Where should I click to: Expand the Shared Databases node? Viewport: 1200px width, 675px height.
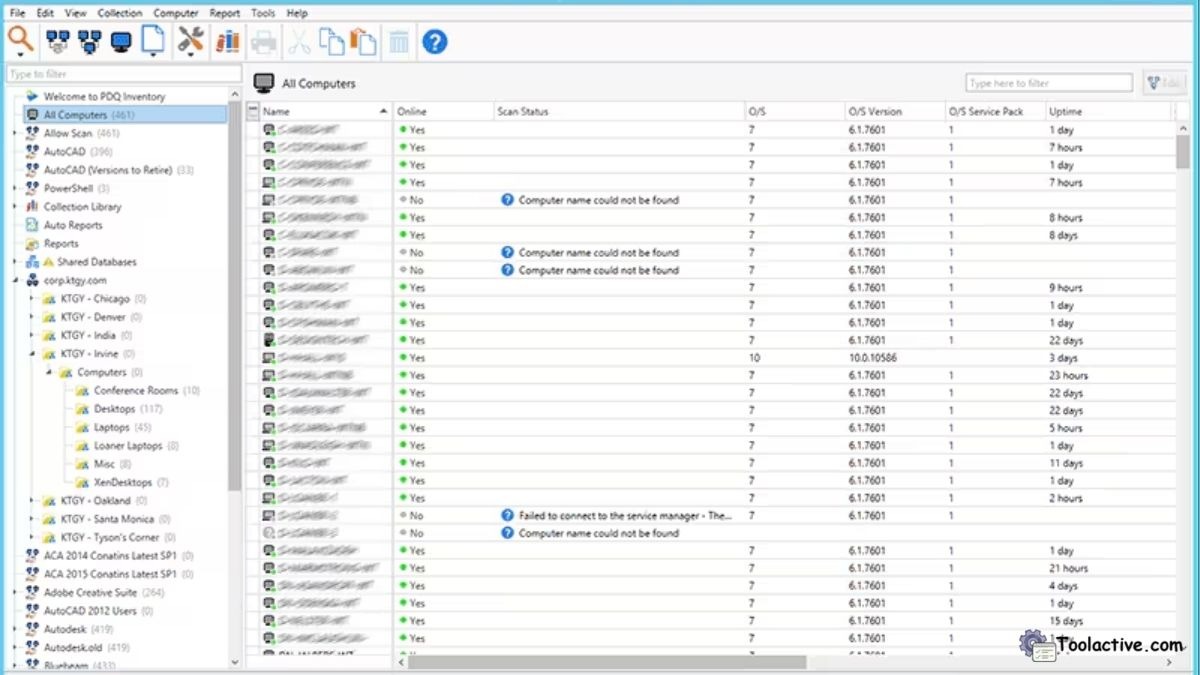click(x=14, y=261)
